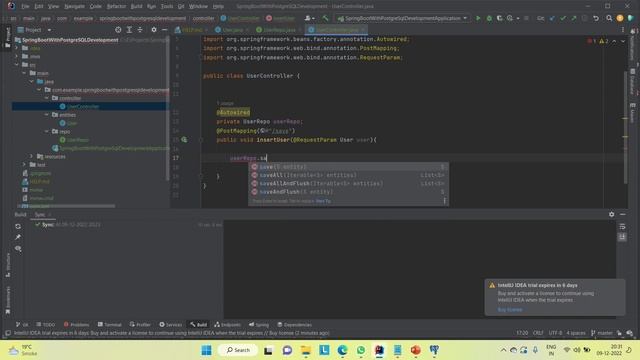Open the Problems tool window tab
The height and width of the screenshot is (360, 640).
coord(76,324)
